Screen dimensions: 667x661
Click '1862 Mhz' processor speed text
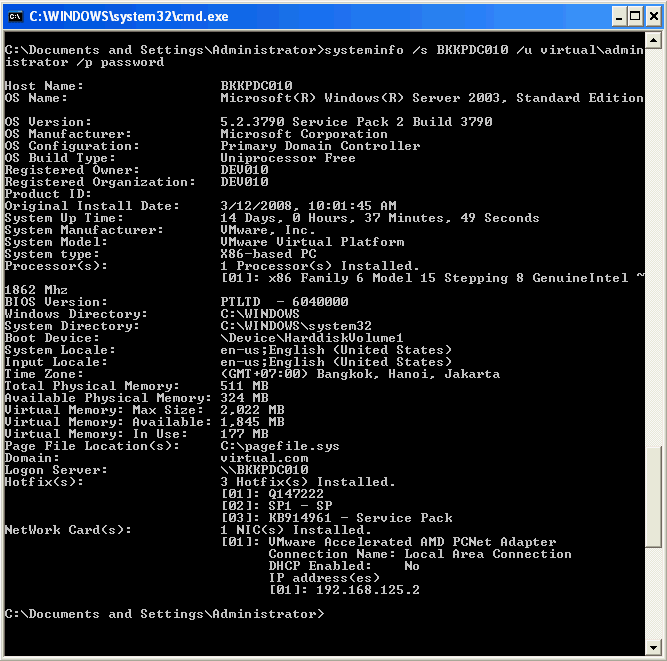tap(36, 290)
